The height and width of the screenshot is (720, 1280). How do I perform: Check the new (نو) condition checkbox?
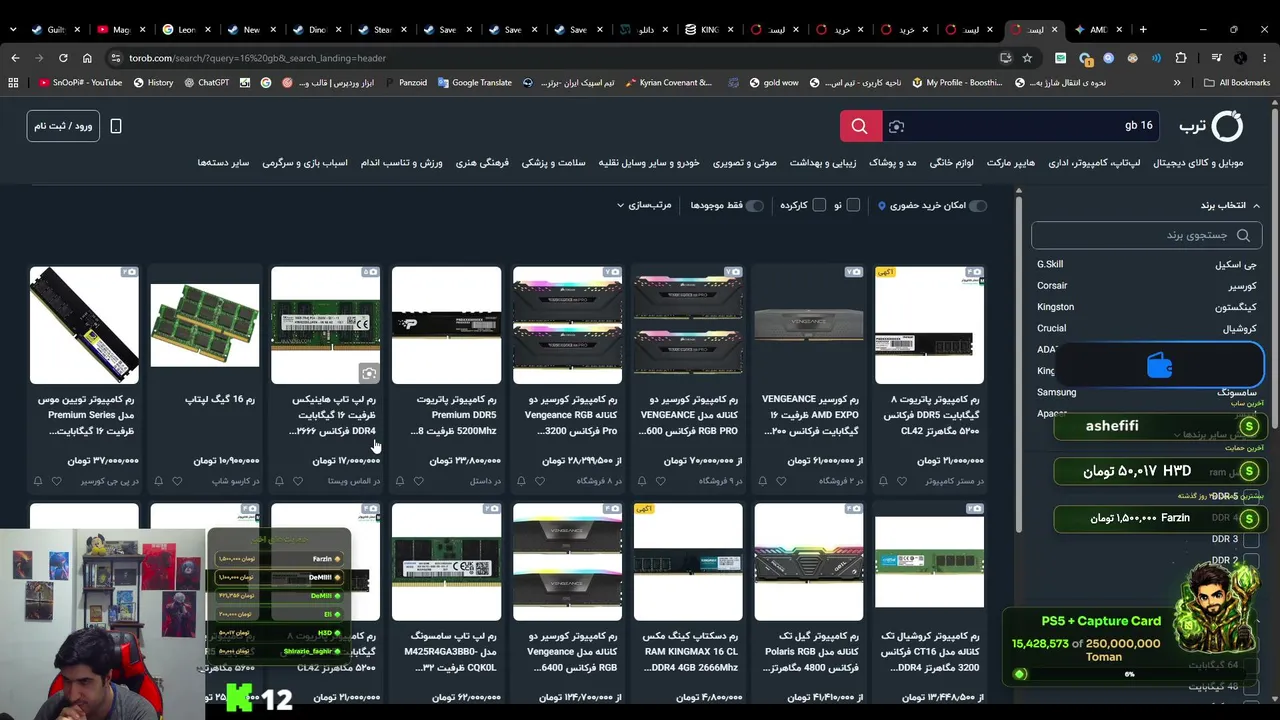tap(853, 205)
